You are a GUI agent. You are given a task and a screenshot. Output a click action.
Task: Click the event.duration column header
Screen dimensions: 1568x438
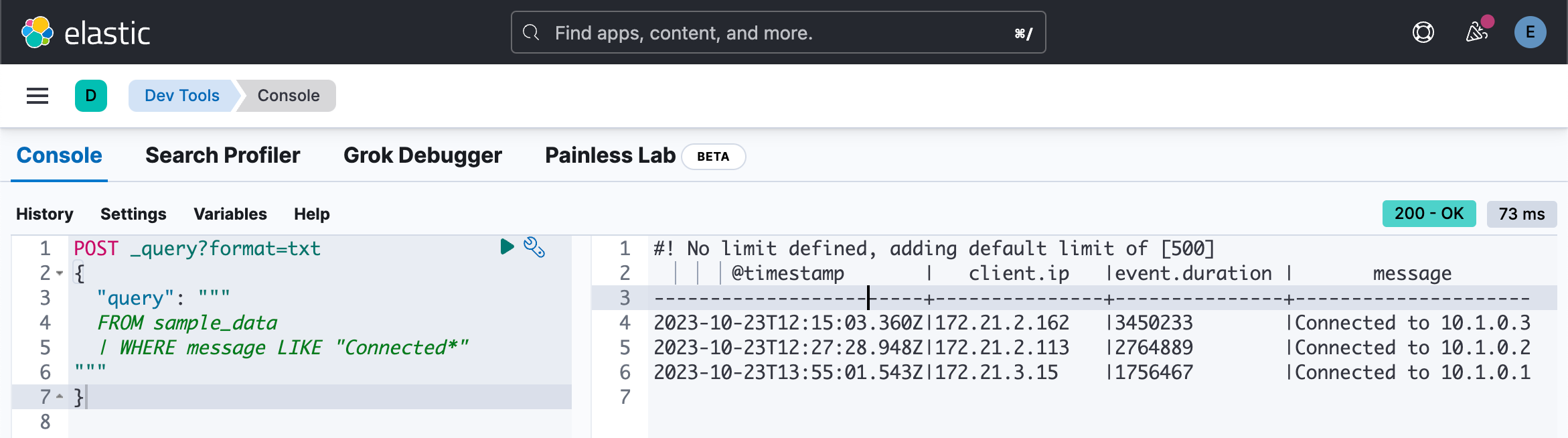coord(1194,273)
